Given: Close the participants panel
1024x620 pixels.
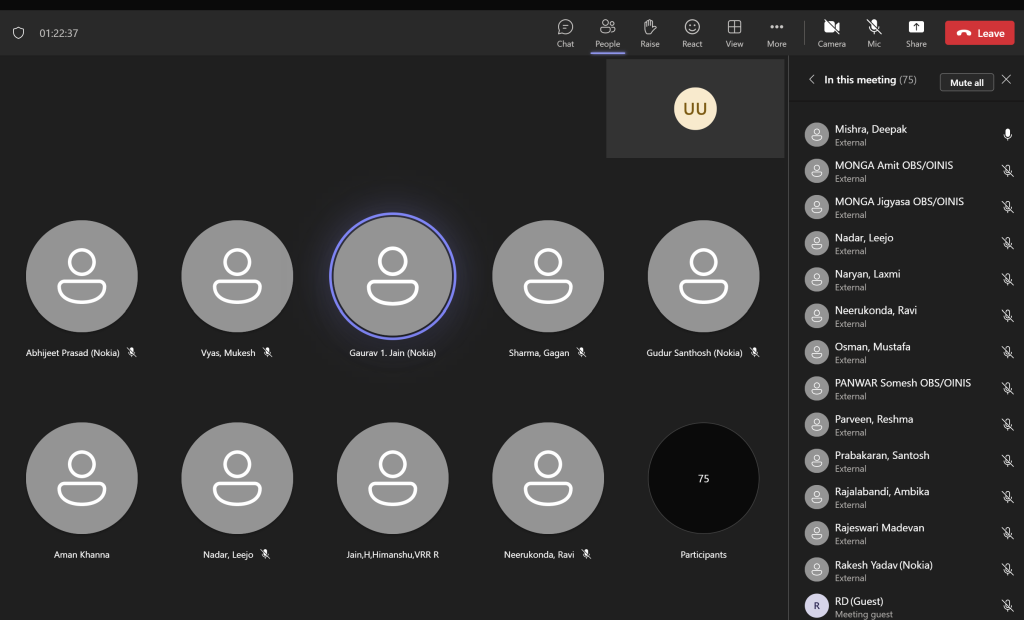Looking at the screenshot, I should (x=1006, y=80).
